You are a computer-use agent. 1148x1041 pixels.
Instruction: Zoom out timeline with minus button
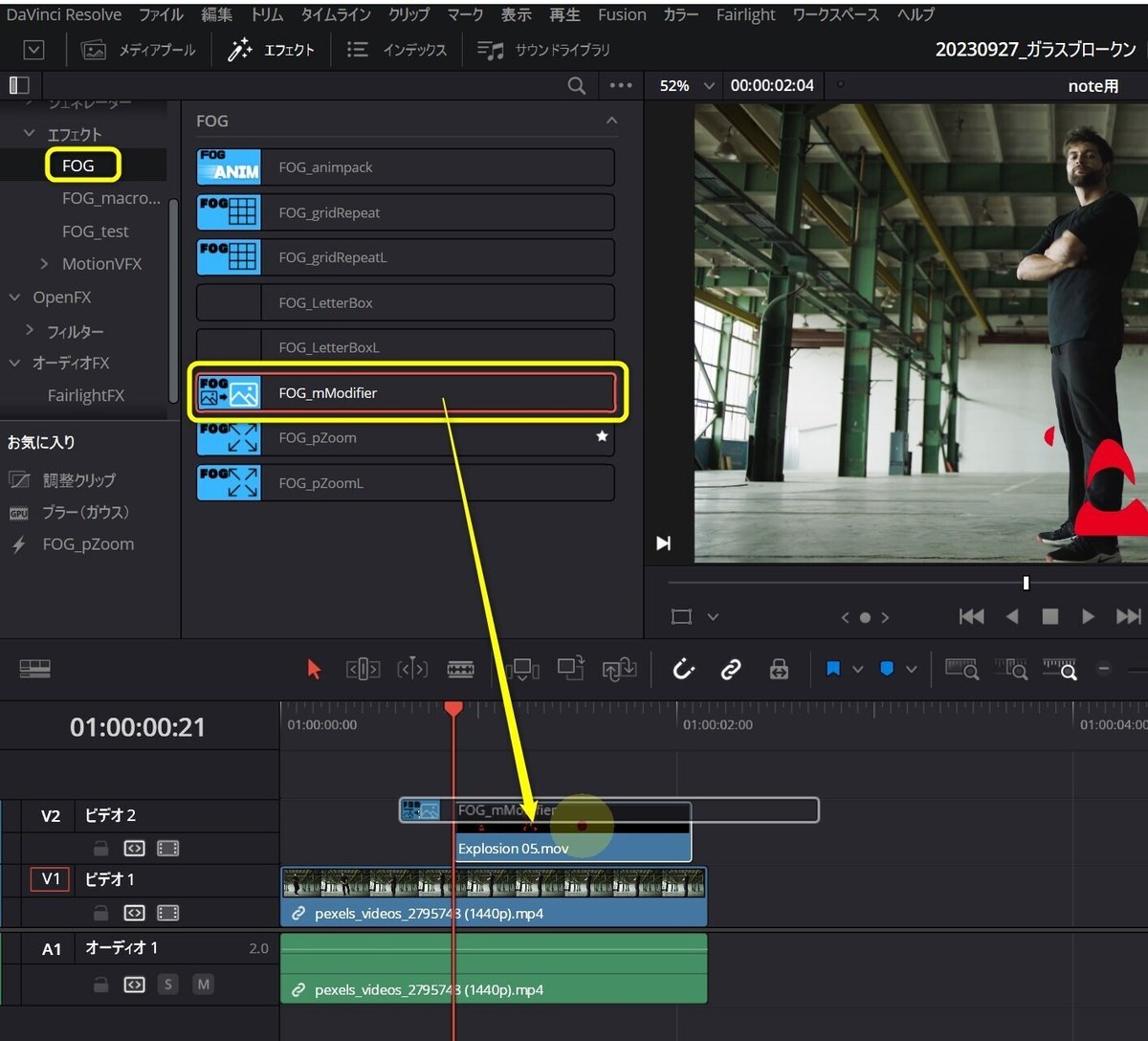(1103, 670)
